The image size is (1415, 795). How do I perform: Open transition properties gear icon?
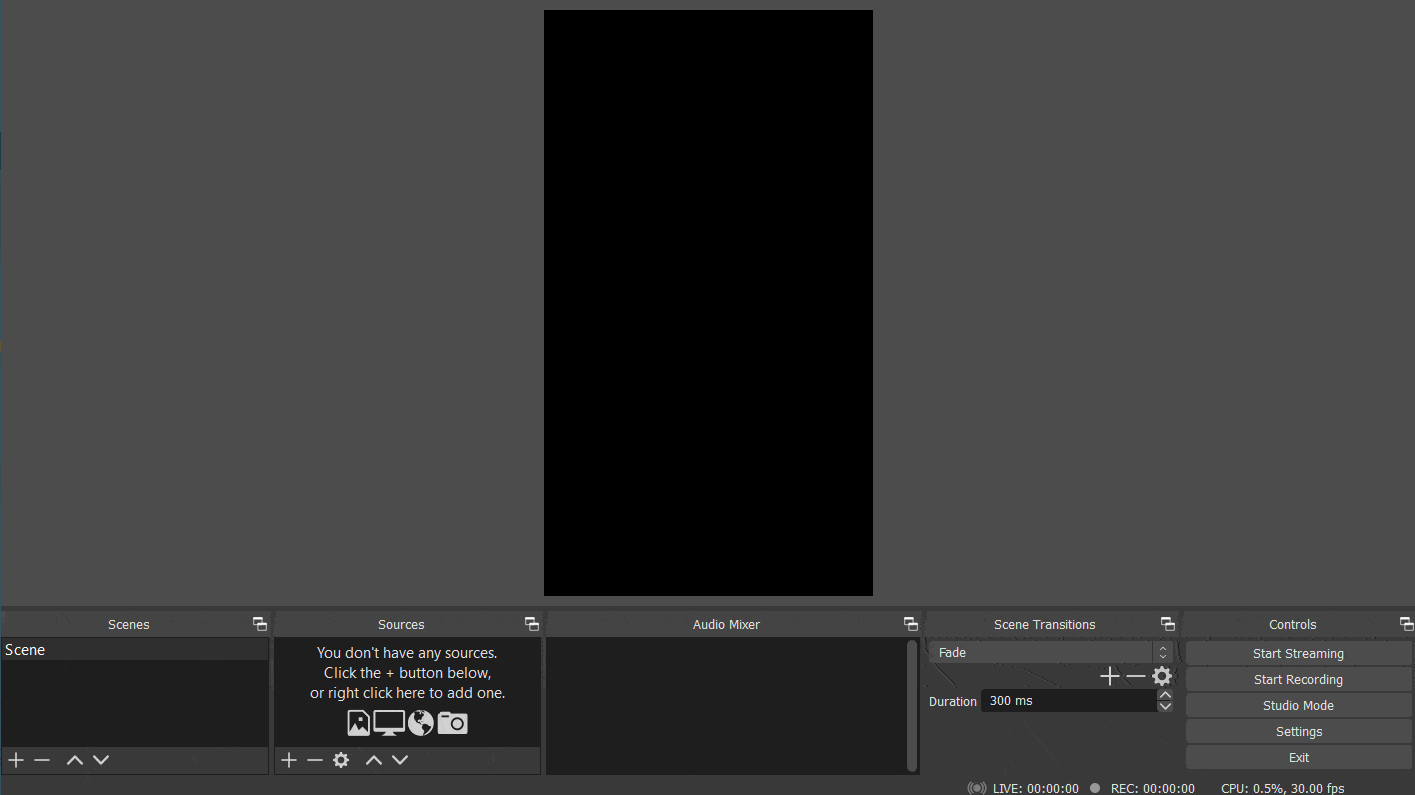point(1162,677)
